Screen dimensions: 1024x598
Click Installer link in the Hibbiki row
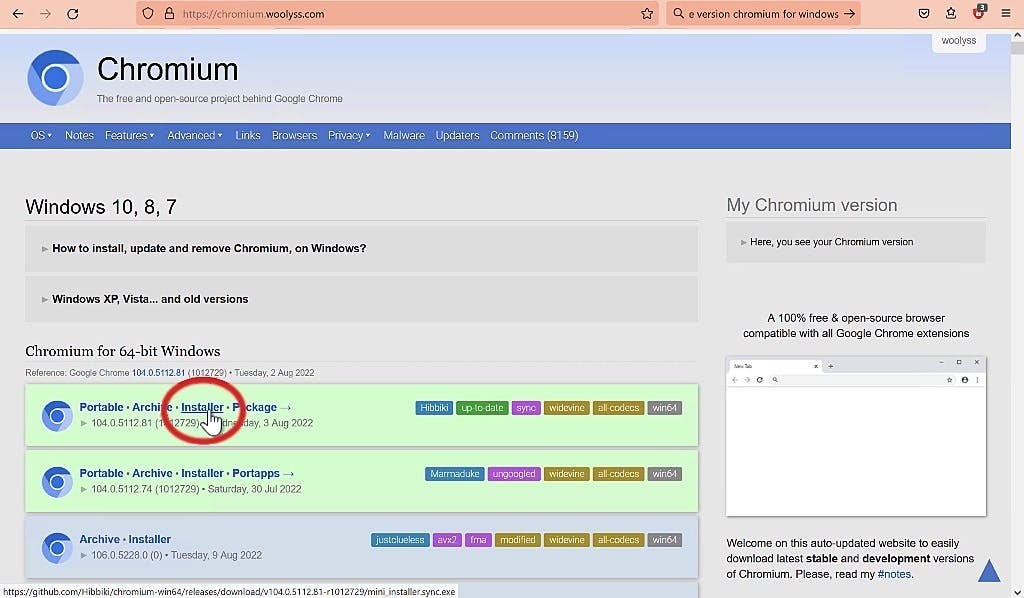coord(202,407)
